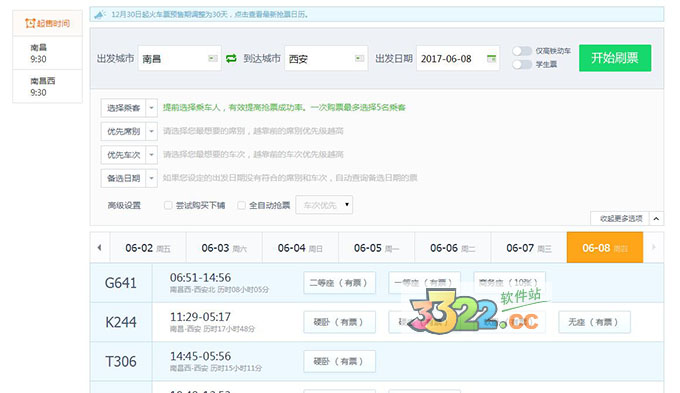Click the 出发日期 field 2017-06-08
Image resolution: width=680 pixels, height=393 pixels.
(x=458, y=58)
